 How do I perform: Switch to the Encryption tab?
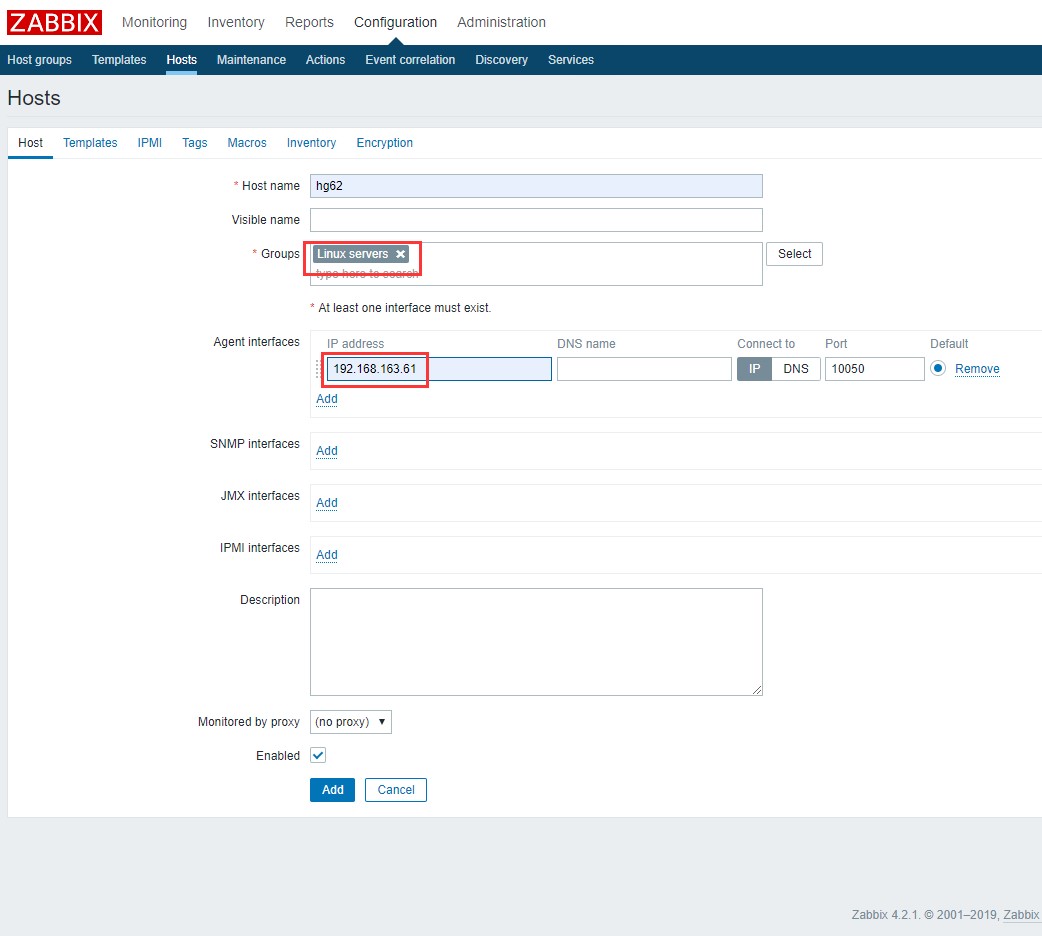click(384, 143)
